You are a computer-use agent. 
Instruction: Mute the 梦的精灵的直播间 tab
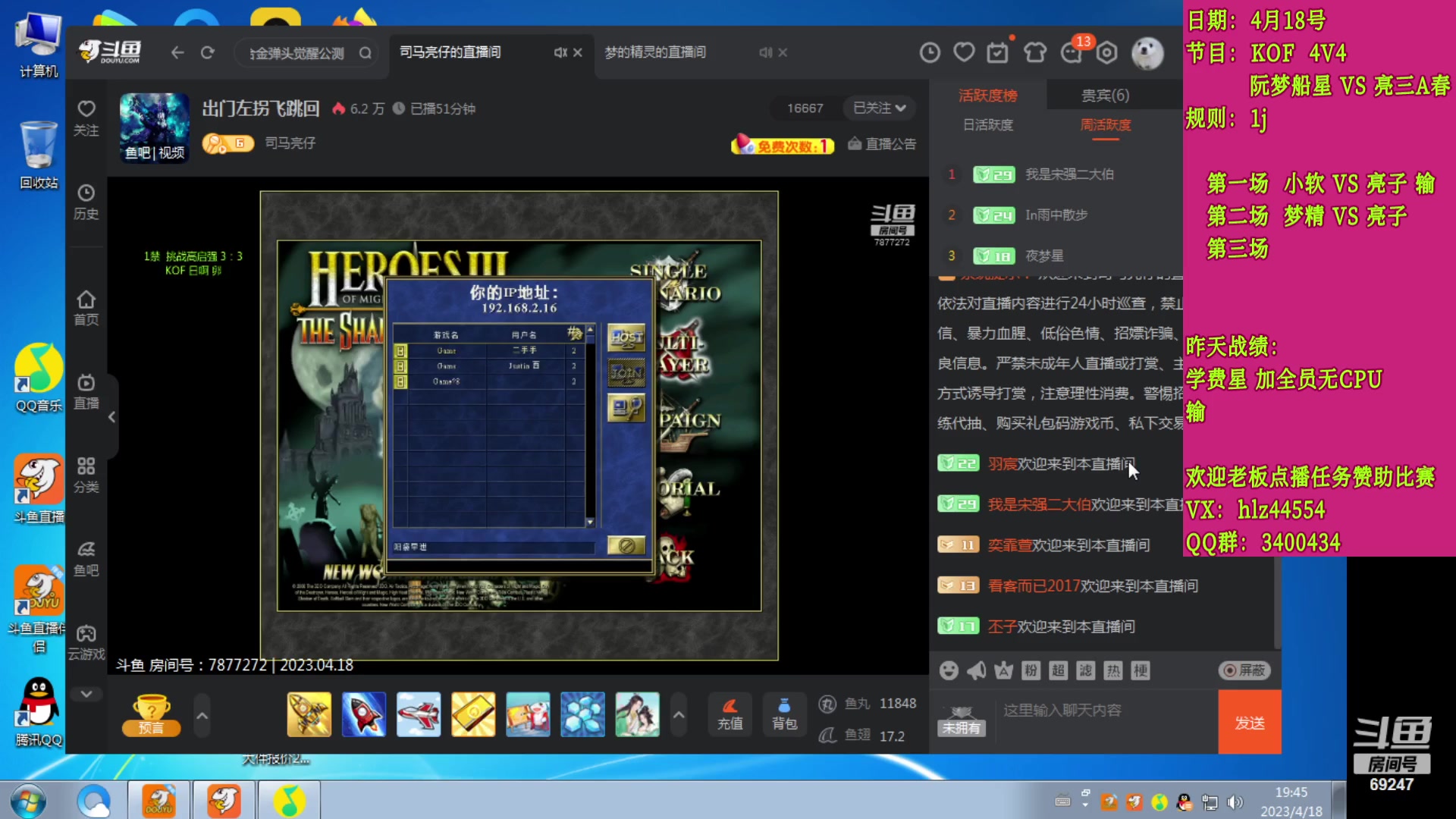(x=766, y=52)
